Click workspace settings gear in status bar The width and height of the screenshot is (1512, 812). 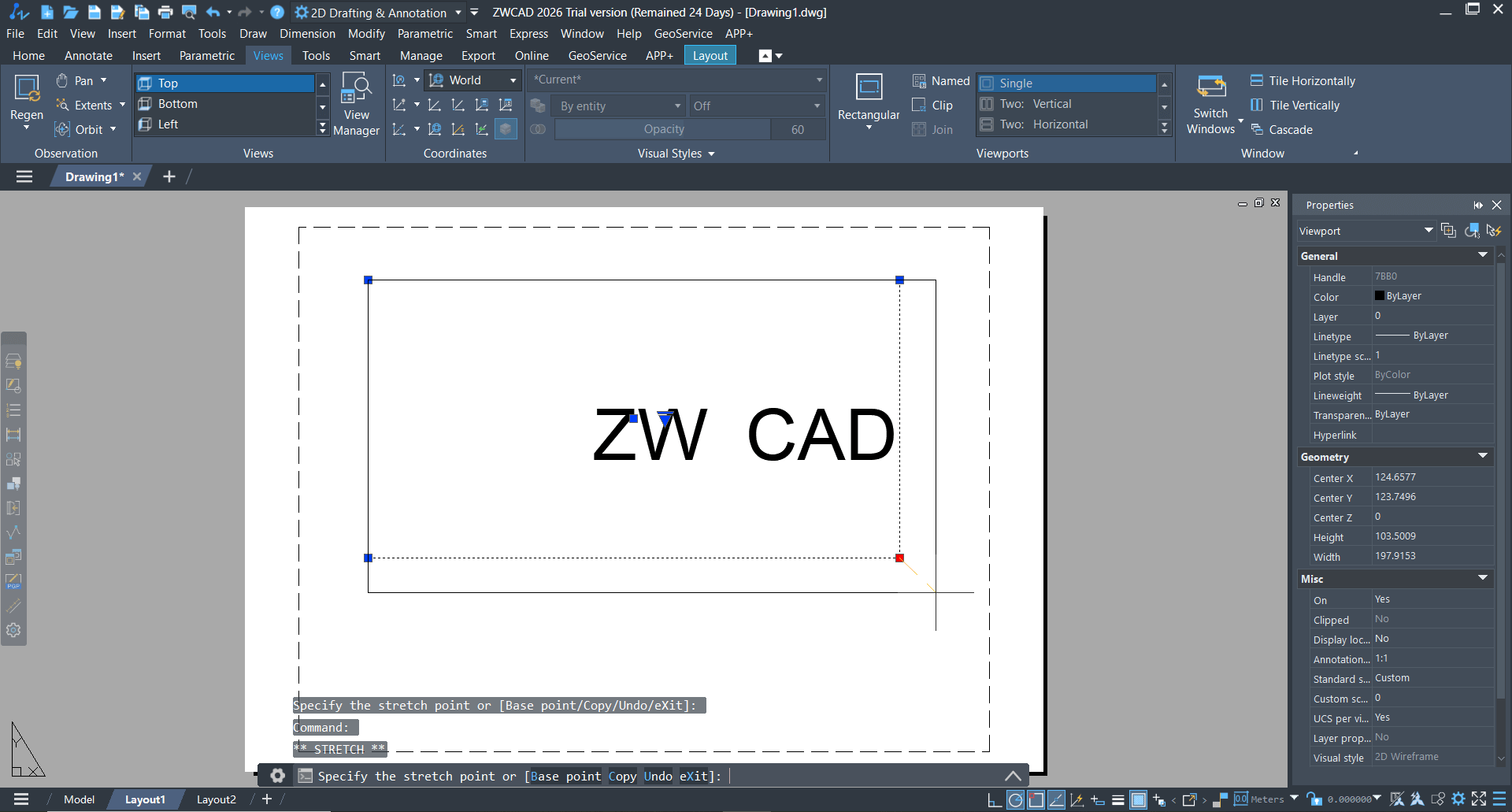click(x=1458, y=799)
